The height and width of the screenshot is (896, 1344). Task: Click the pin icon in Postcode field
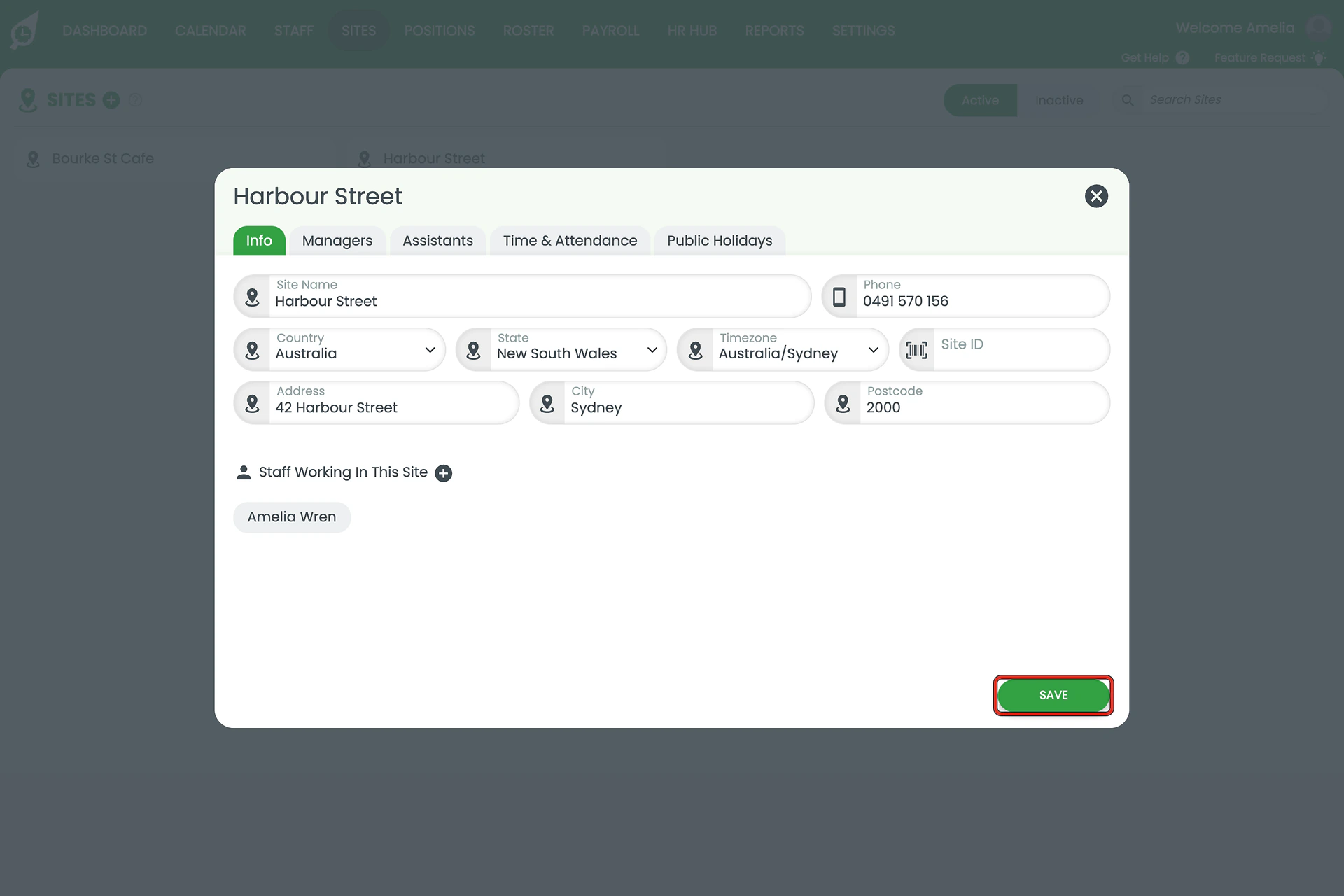click(x=843, y=403)
